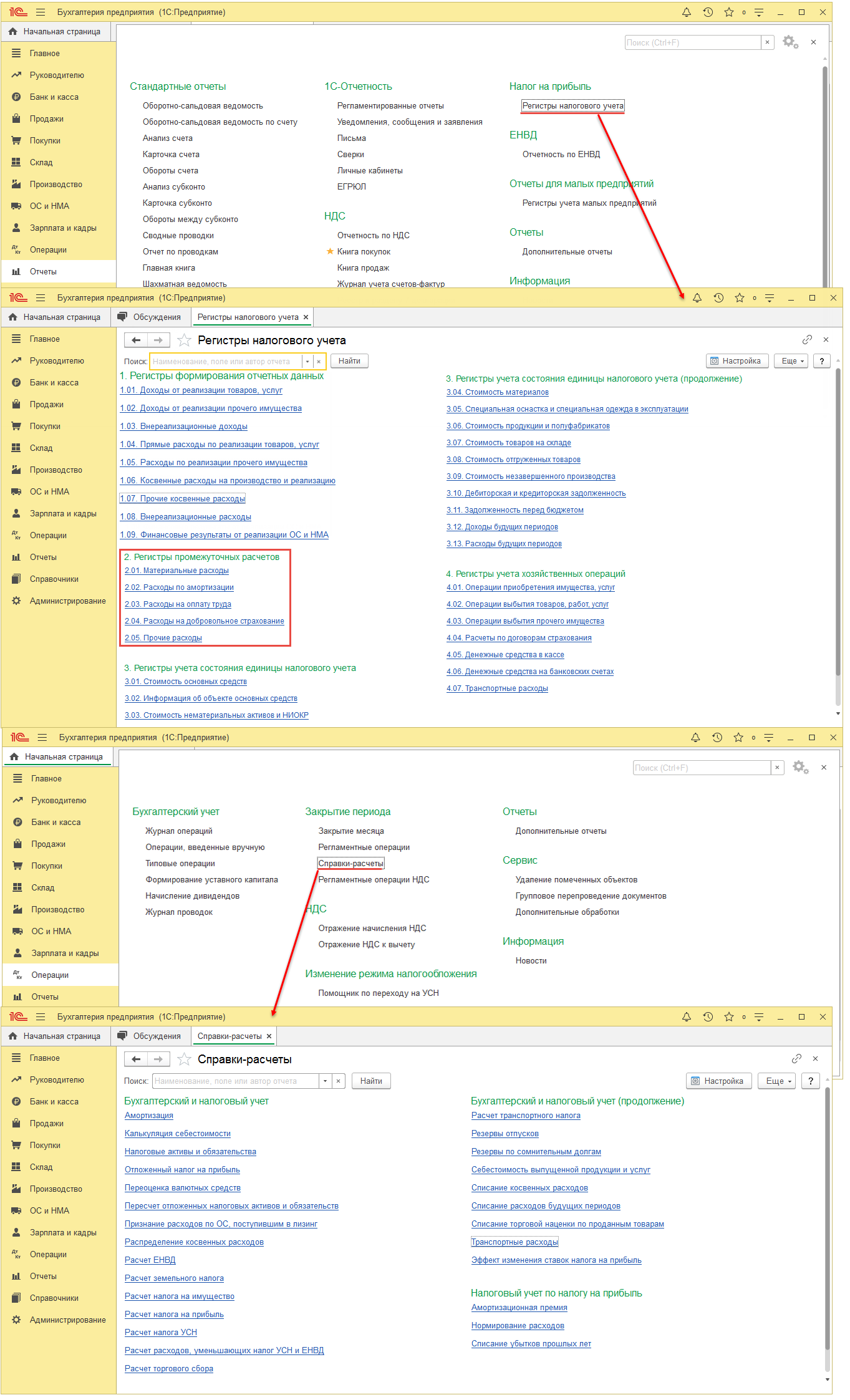850x1400 pixels.
Task: Copy link icon in Регистры налогового учета
Action: pos(807,340)
